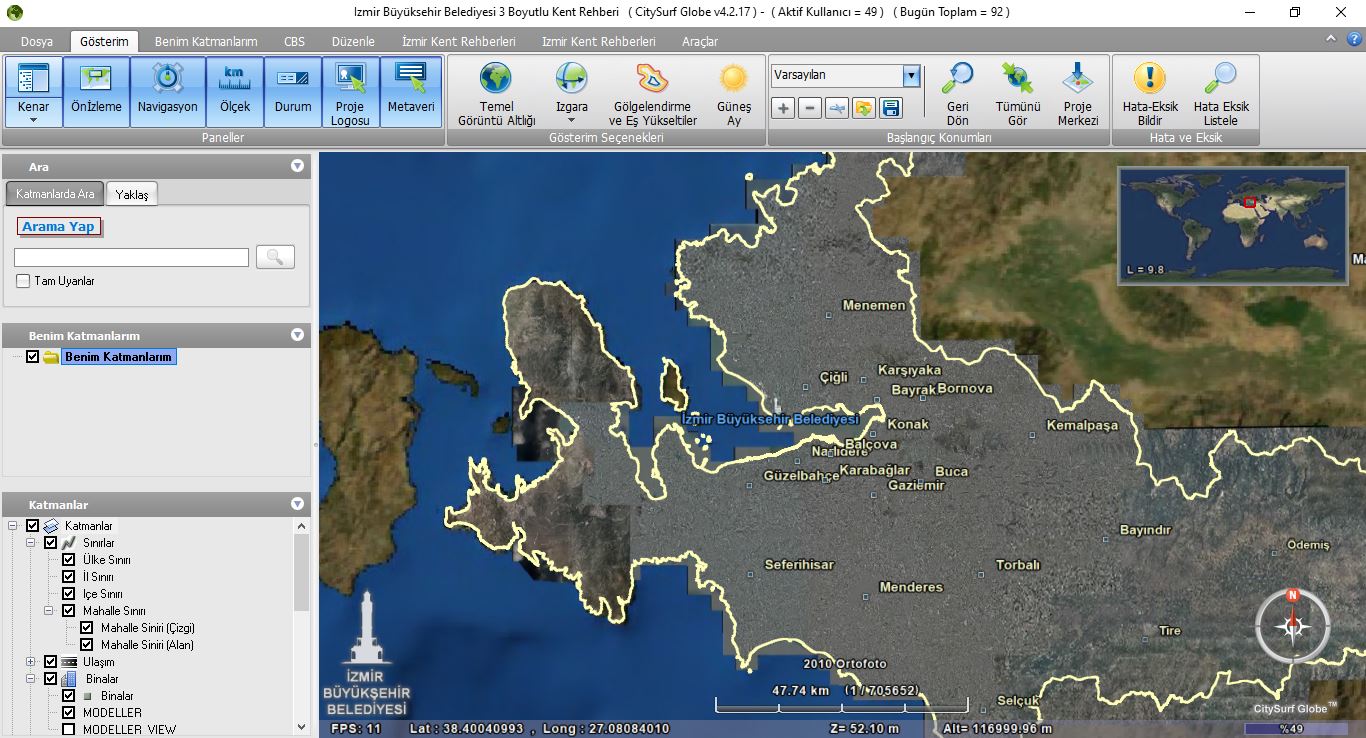Viewport: 1366px width, 738px height.
Task: Click the airplane fly-to location icon
Action: point(837,108)
